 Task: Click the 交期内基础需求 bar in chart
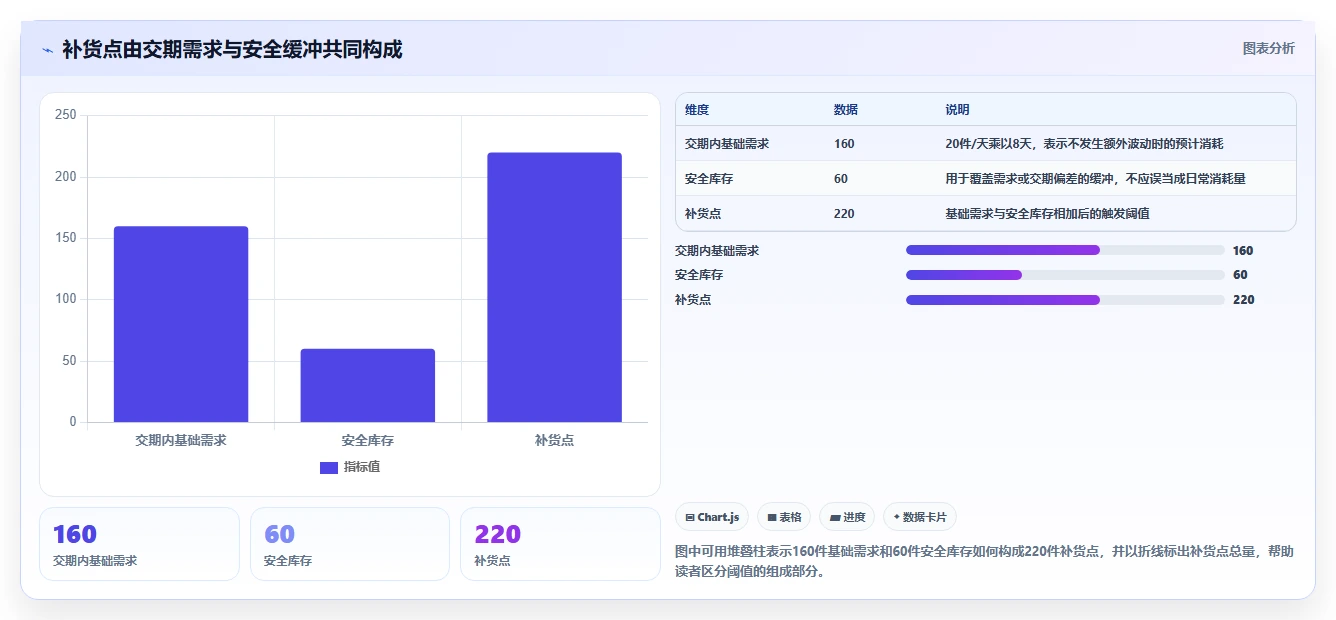[181, 324]
